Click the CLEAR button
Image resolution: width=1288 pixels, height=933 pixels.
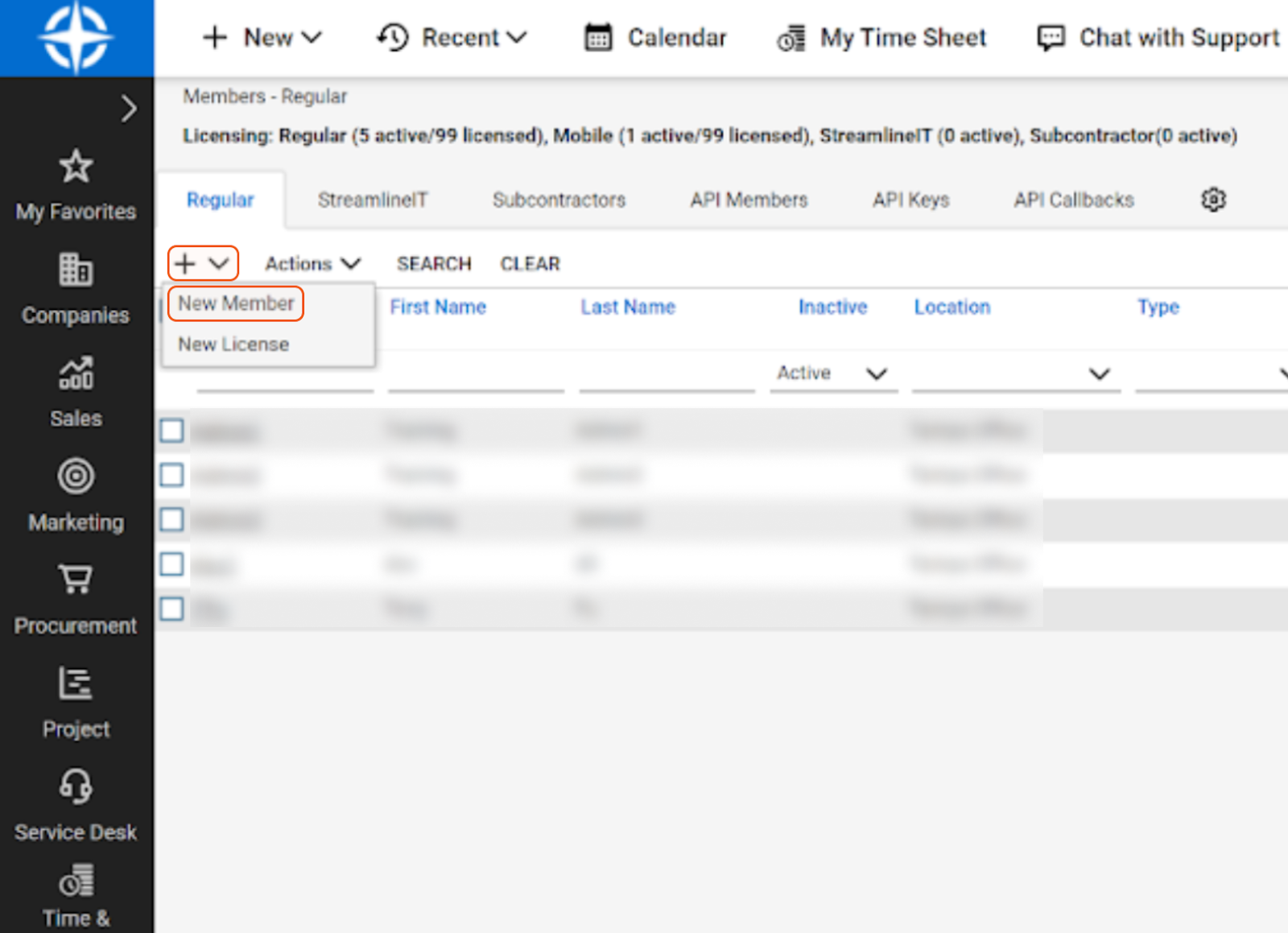(530, 264)
